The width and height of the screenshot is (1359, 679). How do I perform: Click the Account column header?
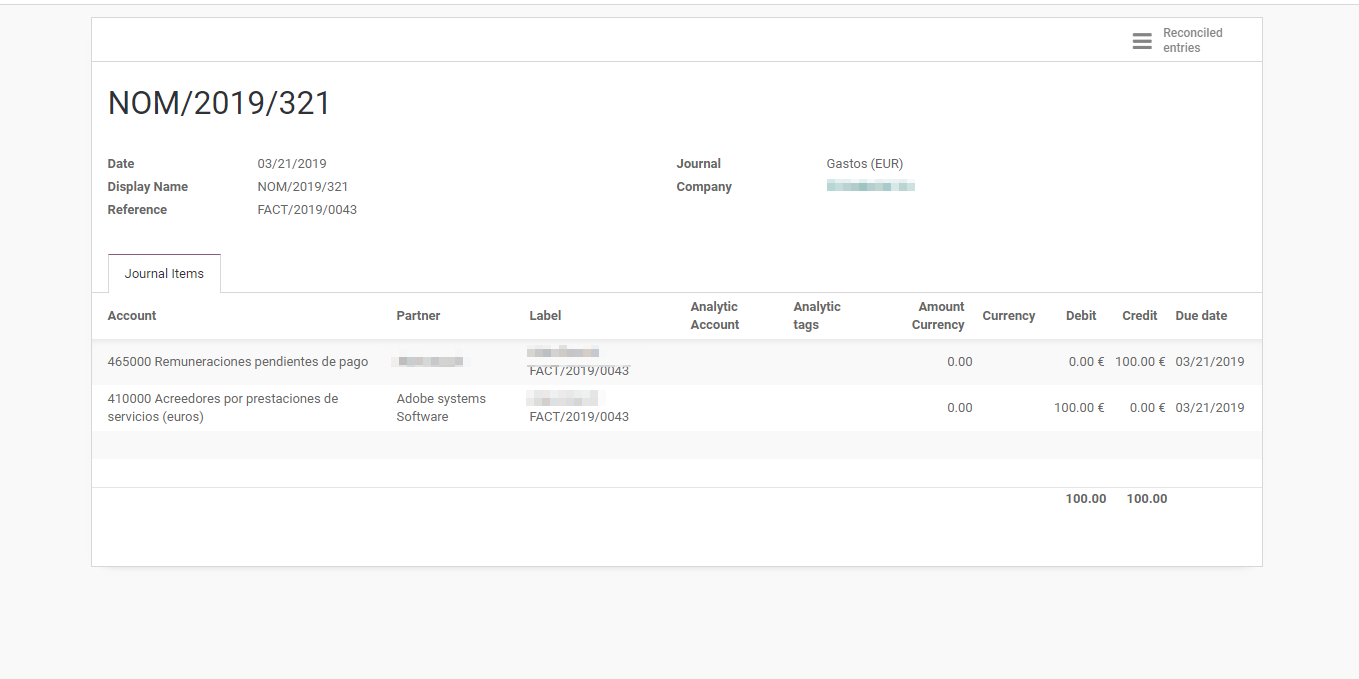[131, 315]
